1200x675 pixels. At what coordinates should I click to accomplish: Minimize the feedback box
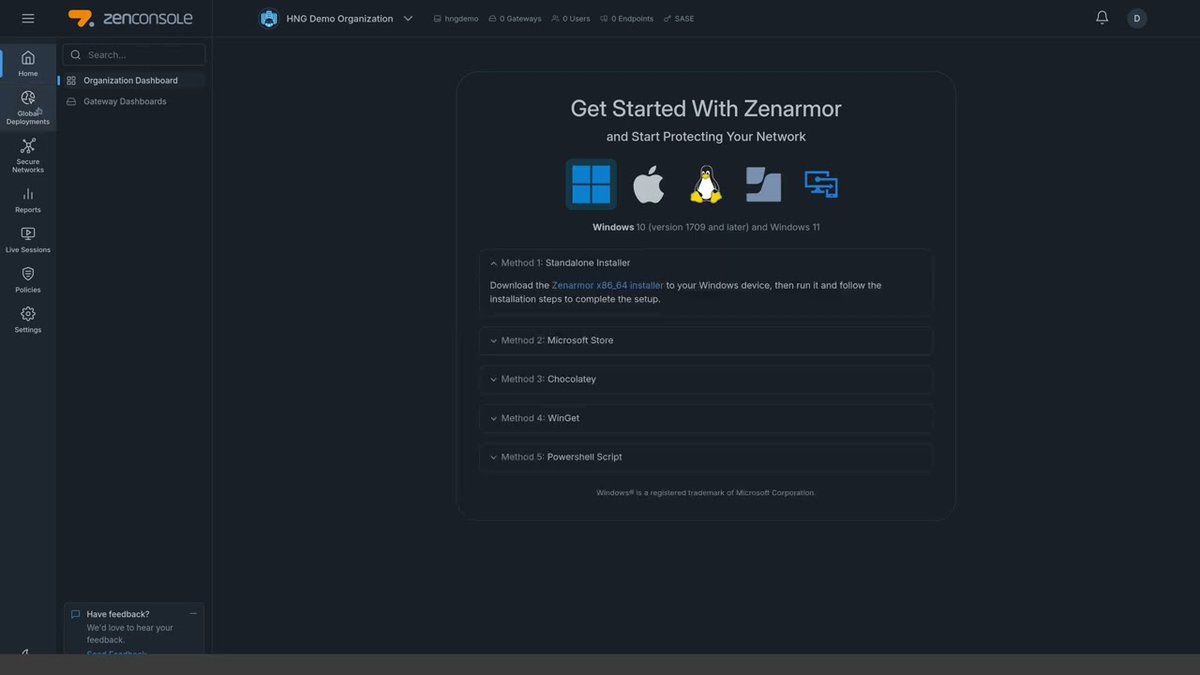[193, 614]
